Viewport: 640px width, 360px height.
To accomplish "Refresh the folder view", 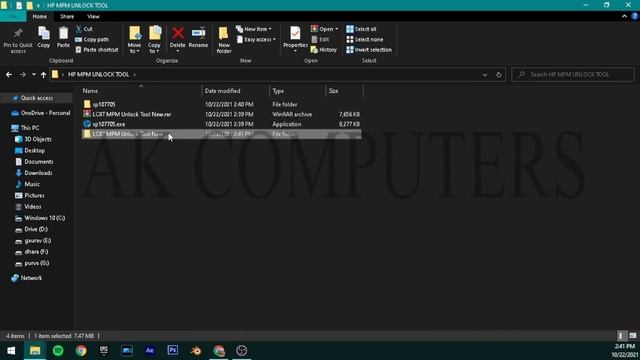I will [498, 75].
